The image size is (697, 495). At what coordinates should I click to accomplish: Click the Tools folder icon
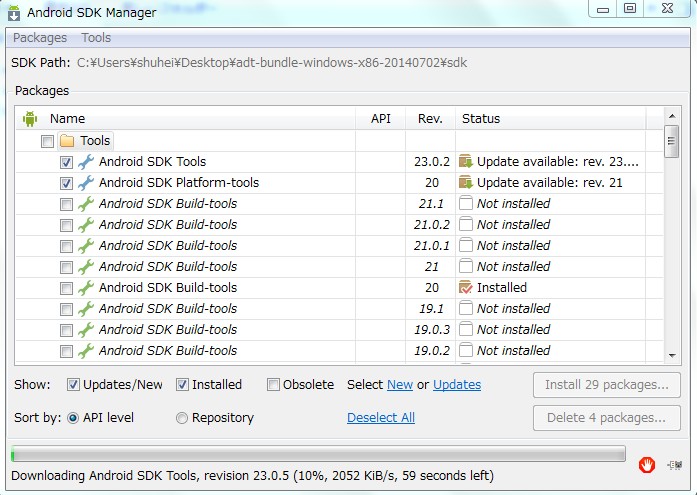(67, 141)
